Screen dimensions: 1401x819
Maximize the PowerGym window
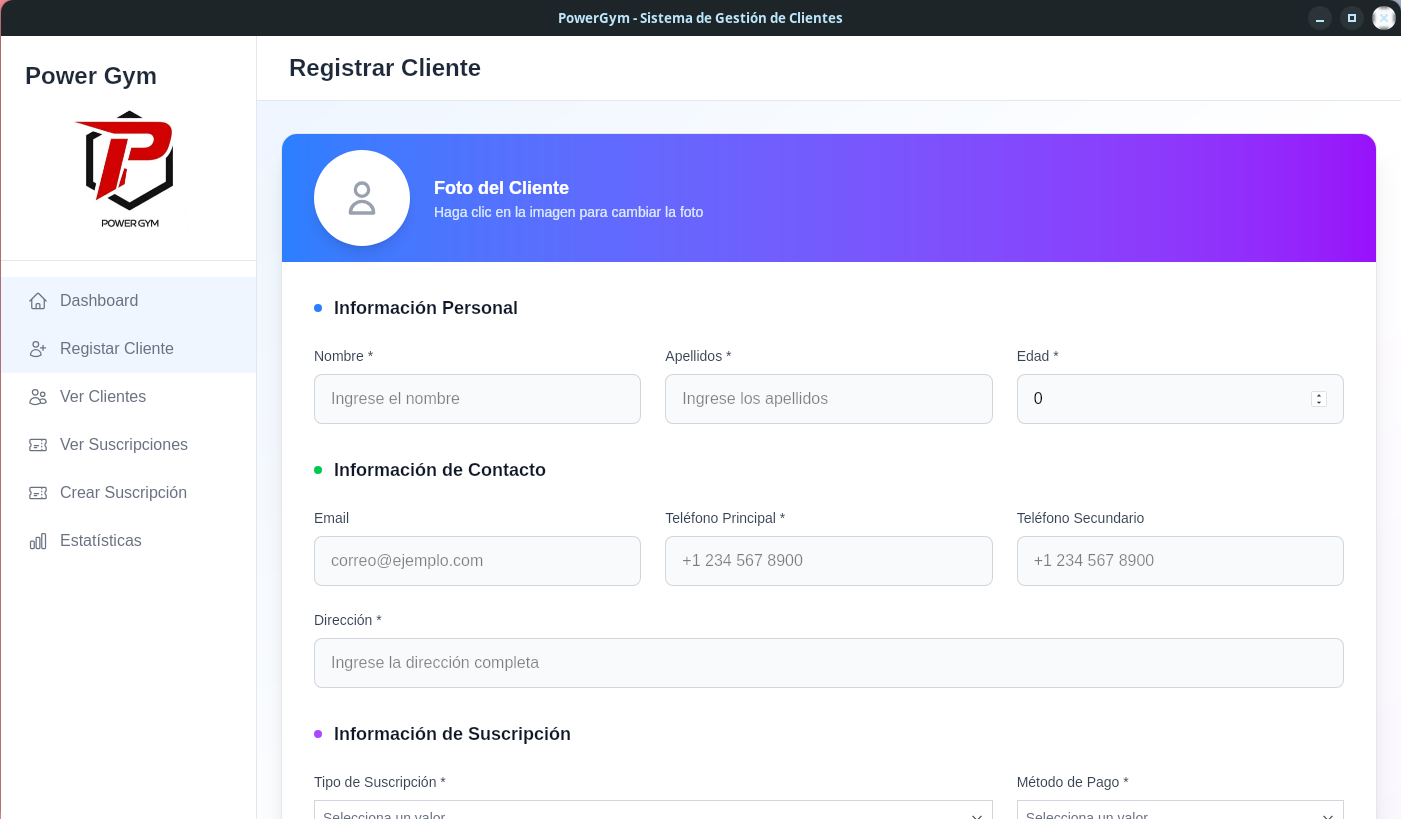click(x=1352, y=18)
